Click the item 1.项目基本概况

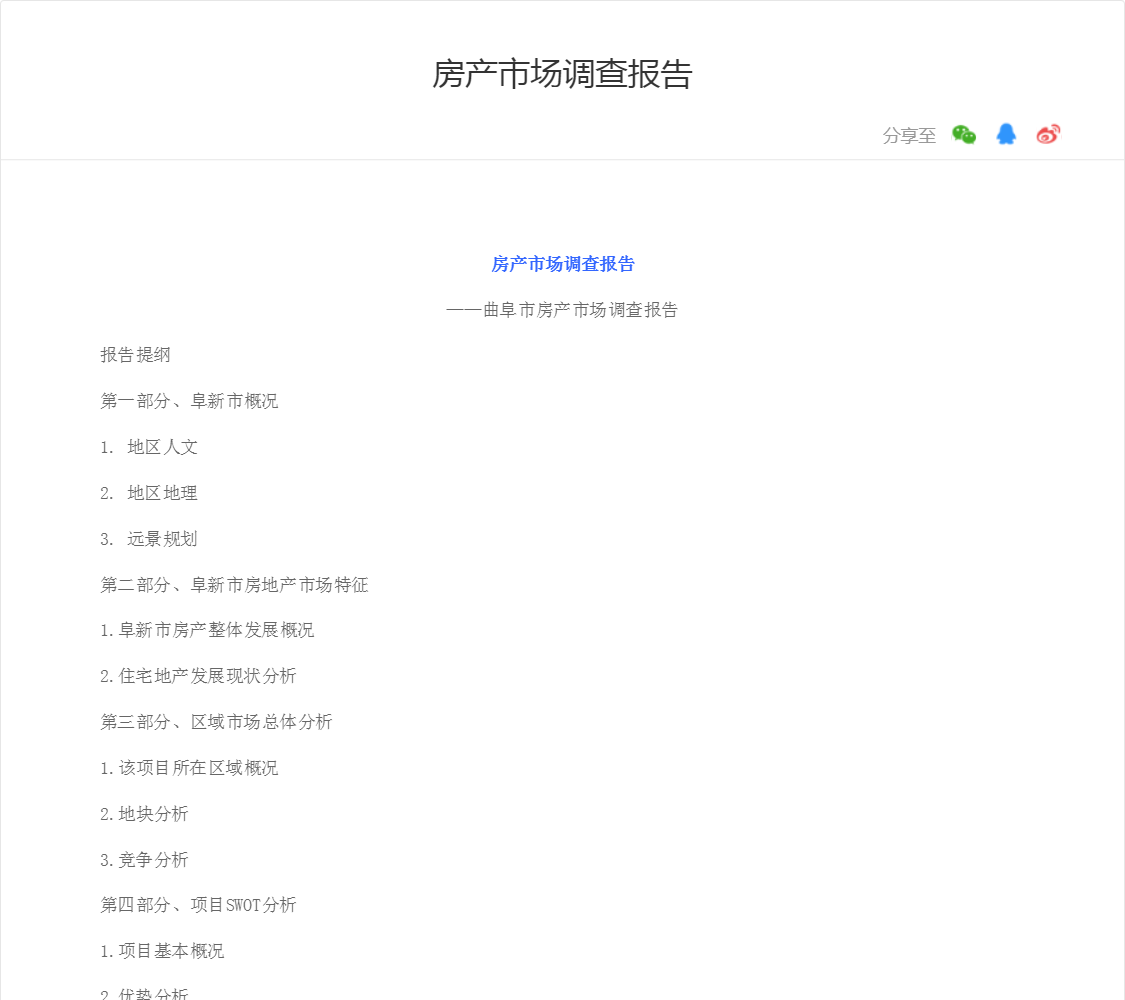pyautogui.click(x=162, y=951)
